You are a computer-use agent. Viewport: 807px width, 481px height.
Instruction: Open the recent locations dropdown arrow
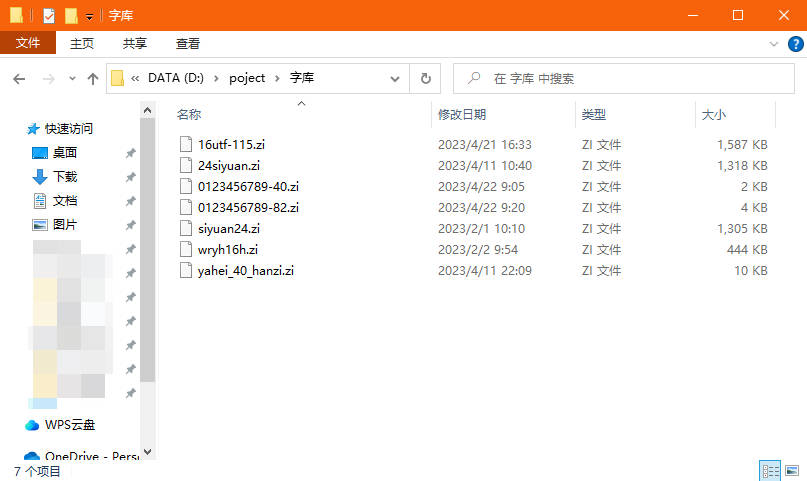(x=72, y=79)
